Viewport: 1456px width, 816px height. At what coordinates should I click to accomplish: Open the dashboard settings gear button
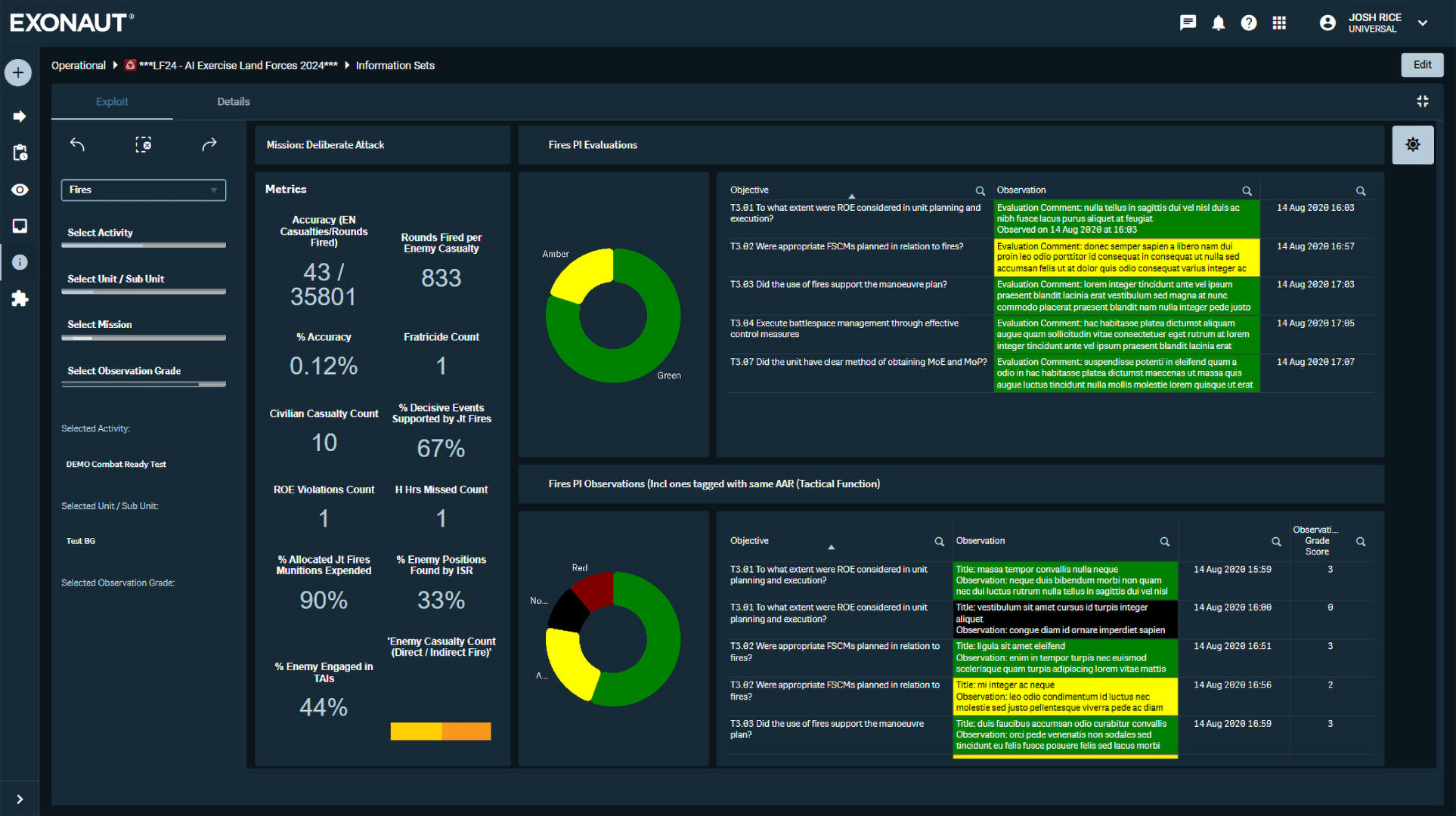(x=1412, y=144)
